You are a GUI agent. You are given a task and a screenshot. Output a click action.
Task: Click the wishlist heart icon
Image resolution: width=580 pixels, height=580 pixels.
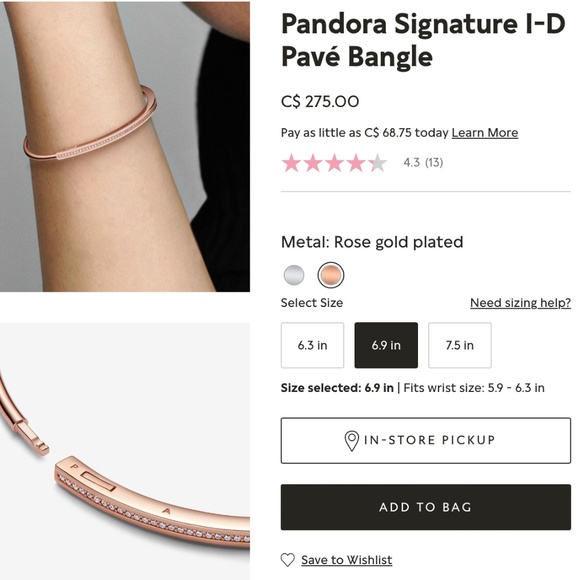(287, 560)
